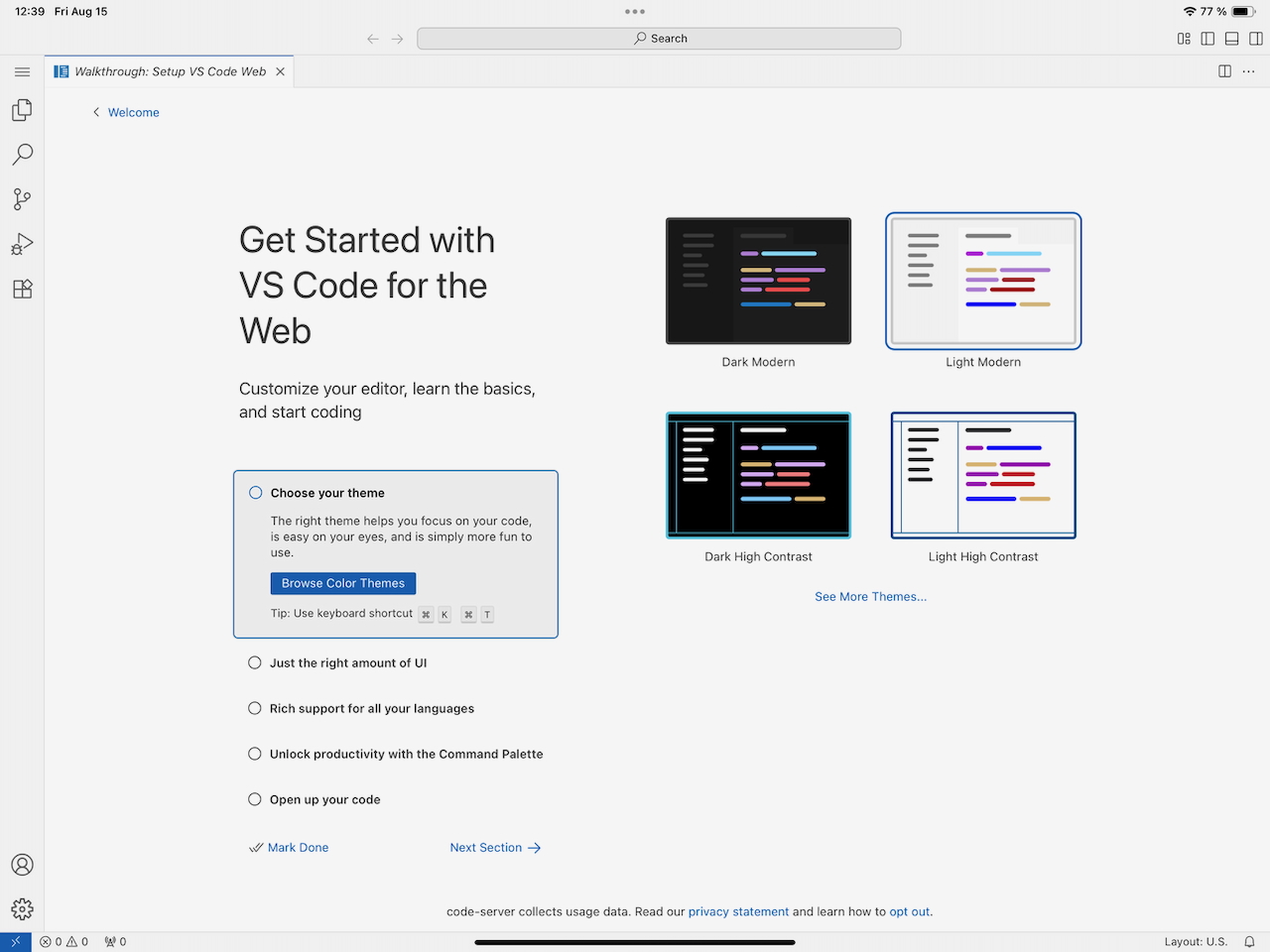Open the Run and Debug view
The width and height of the screenshot is (1270, 952).
(22, 244)
